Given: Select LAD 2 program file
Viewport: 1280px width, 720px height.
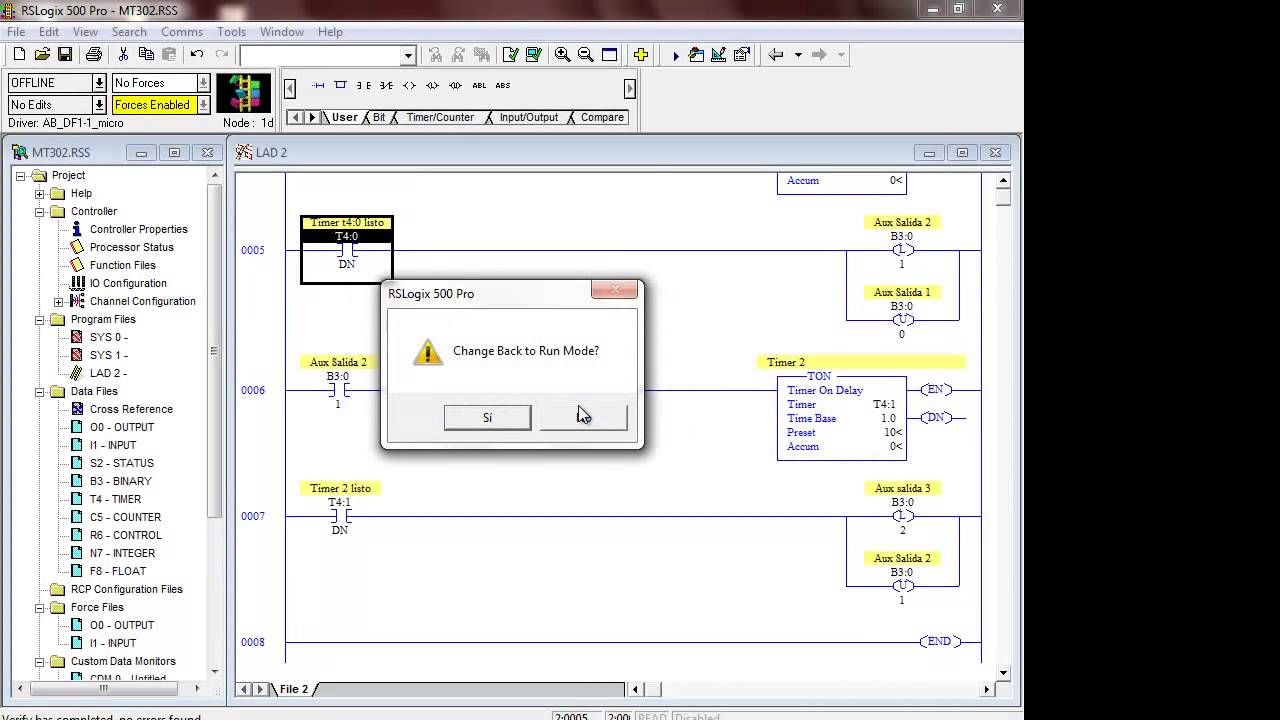Looking at the screenshot, I should [108, 374].
